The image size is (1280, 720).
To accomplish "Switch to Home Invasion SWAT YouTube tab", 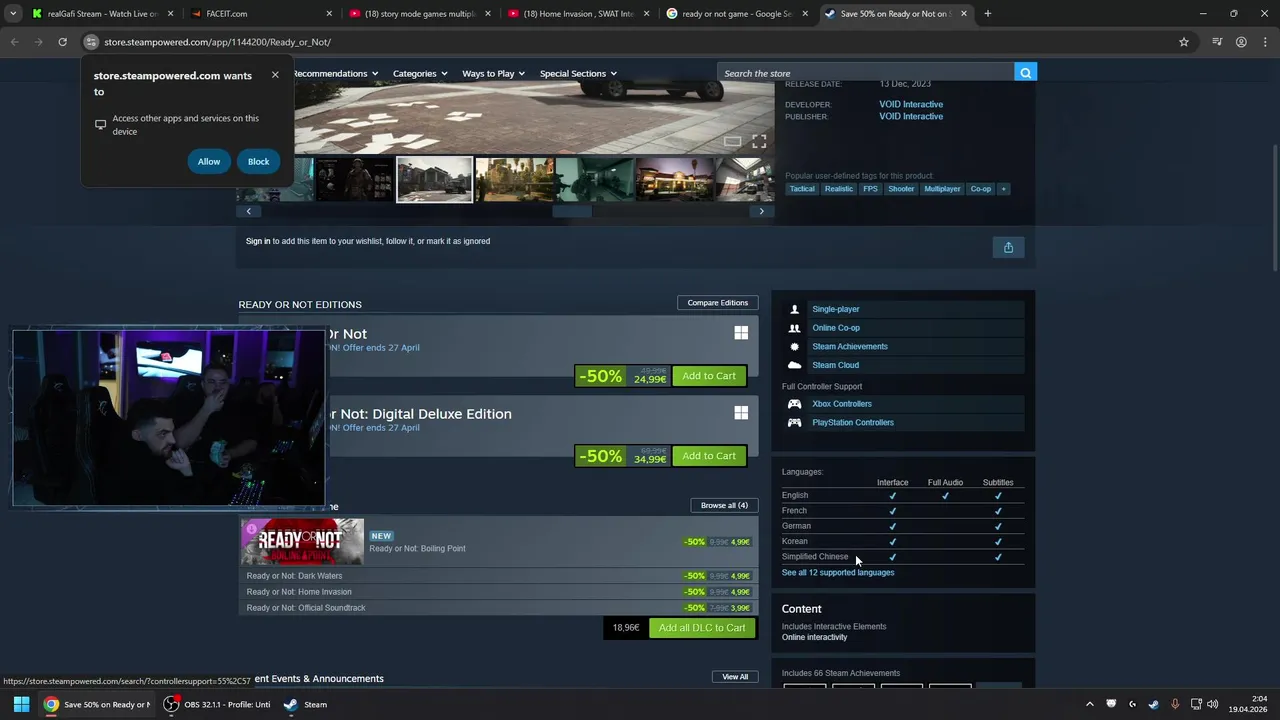I will coord(578,14).
